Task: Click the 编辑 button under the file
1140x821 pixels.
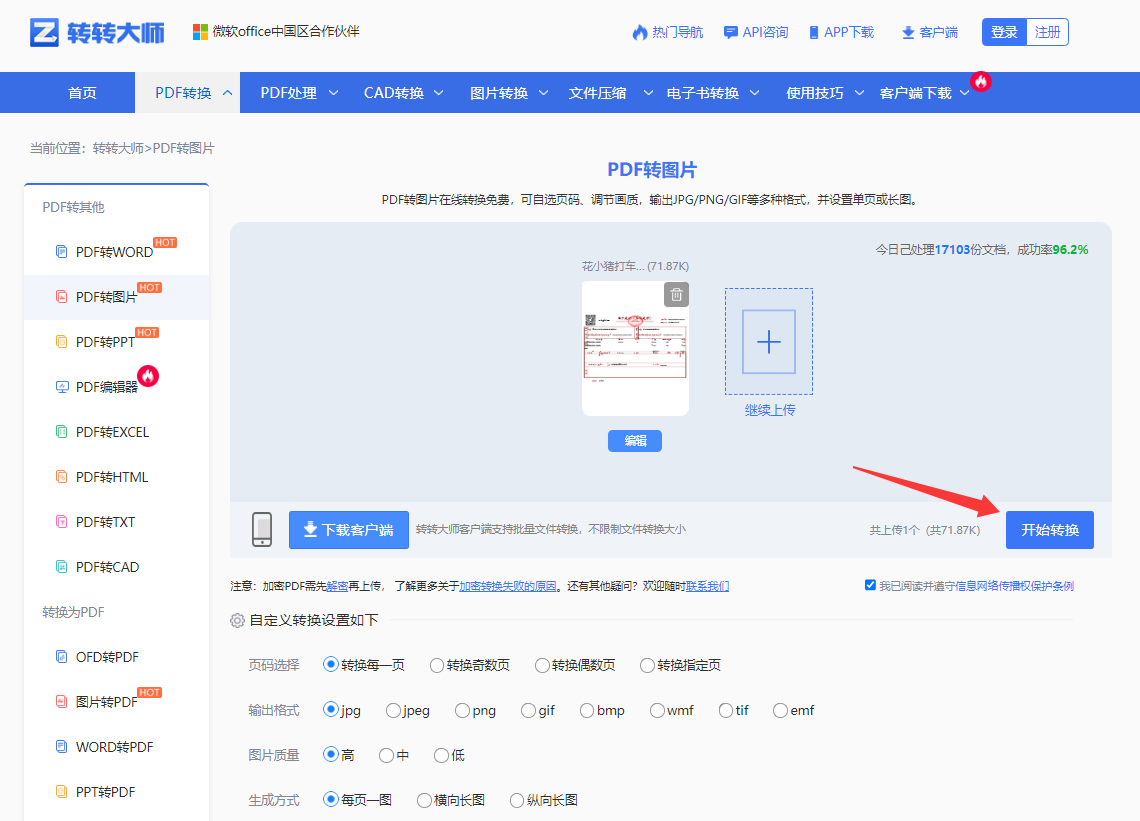Action: click(635, 441)
